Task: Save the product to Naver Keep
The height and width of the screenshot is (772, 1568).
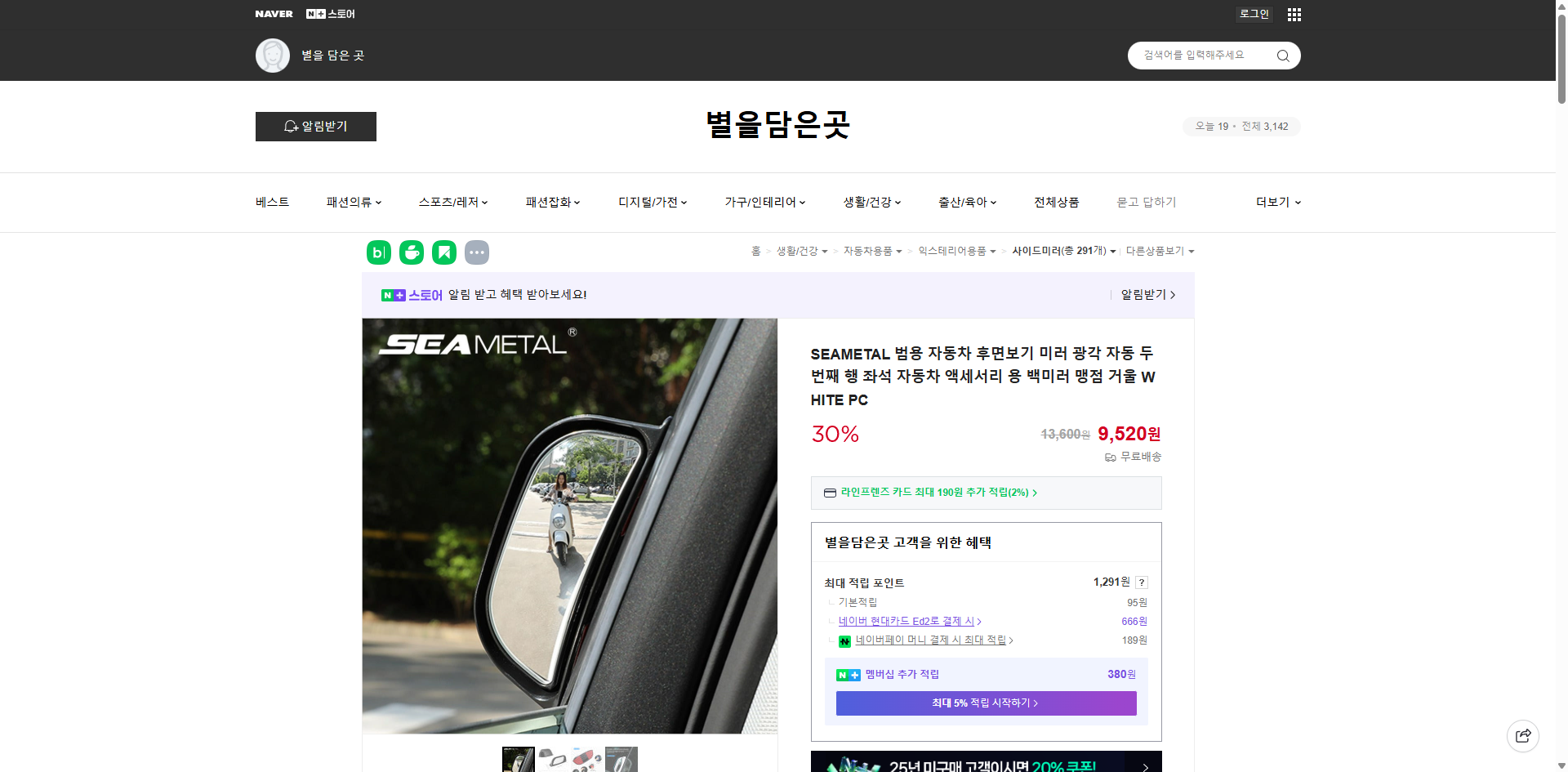Action: (443, 252)
